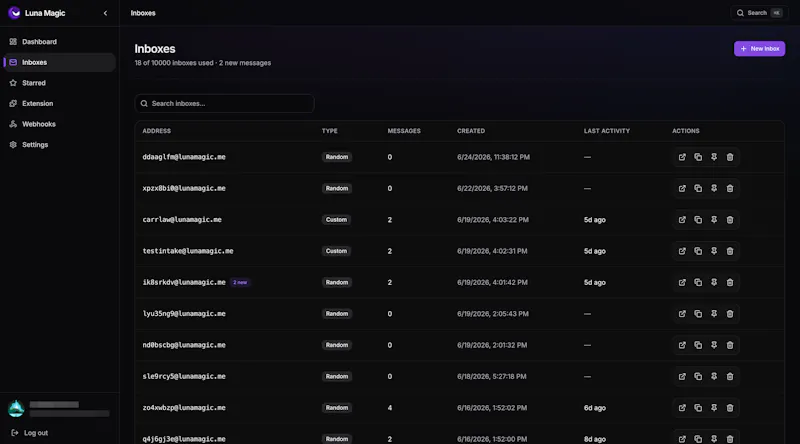The width and height of the screenshot is (800, 444).
Task: Pin the testintake inbox
Action: click(x=714, y=251)
